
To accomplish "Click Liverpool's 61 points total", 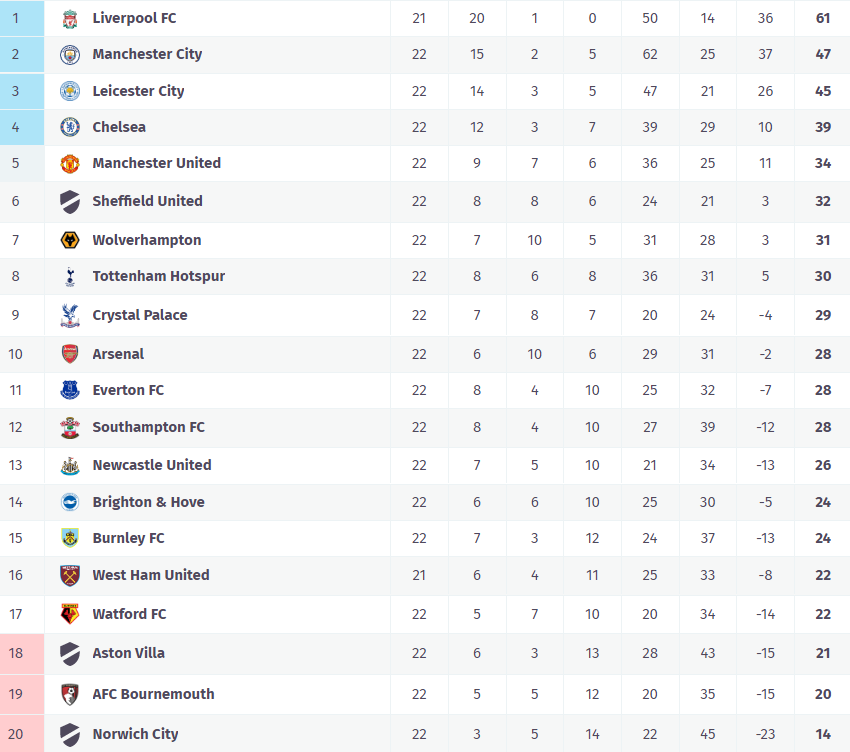I will pos(823,19).
